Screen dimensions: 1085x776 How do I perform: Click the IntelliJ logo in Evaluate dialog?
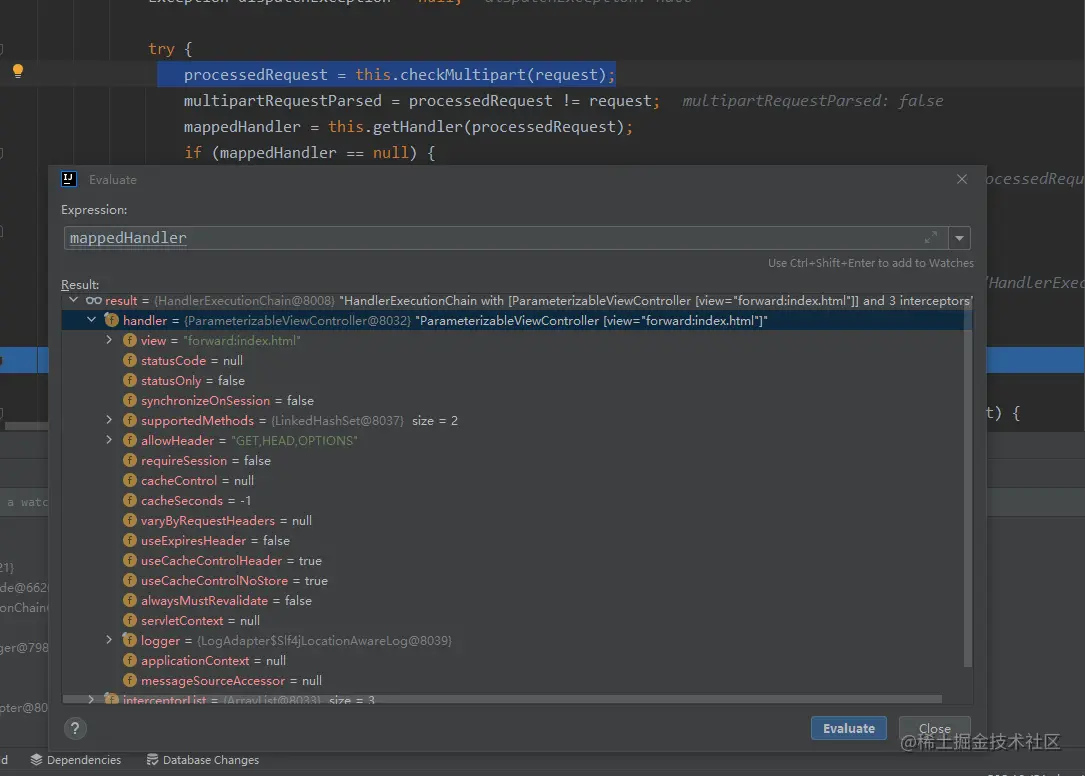tap(69, 179)
